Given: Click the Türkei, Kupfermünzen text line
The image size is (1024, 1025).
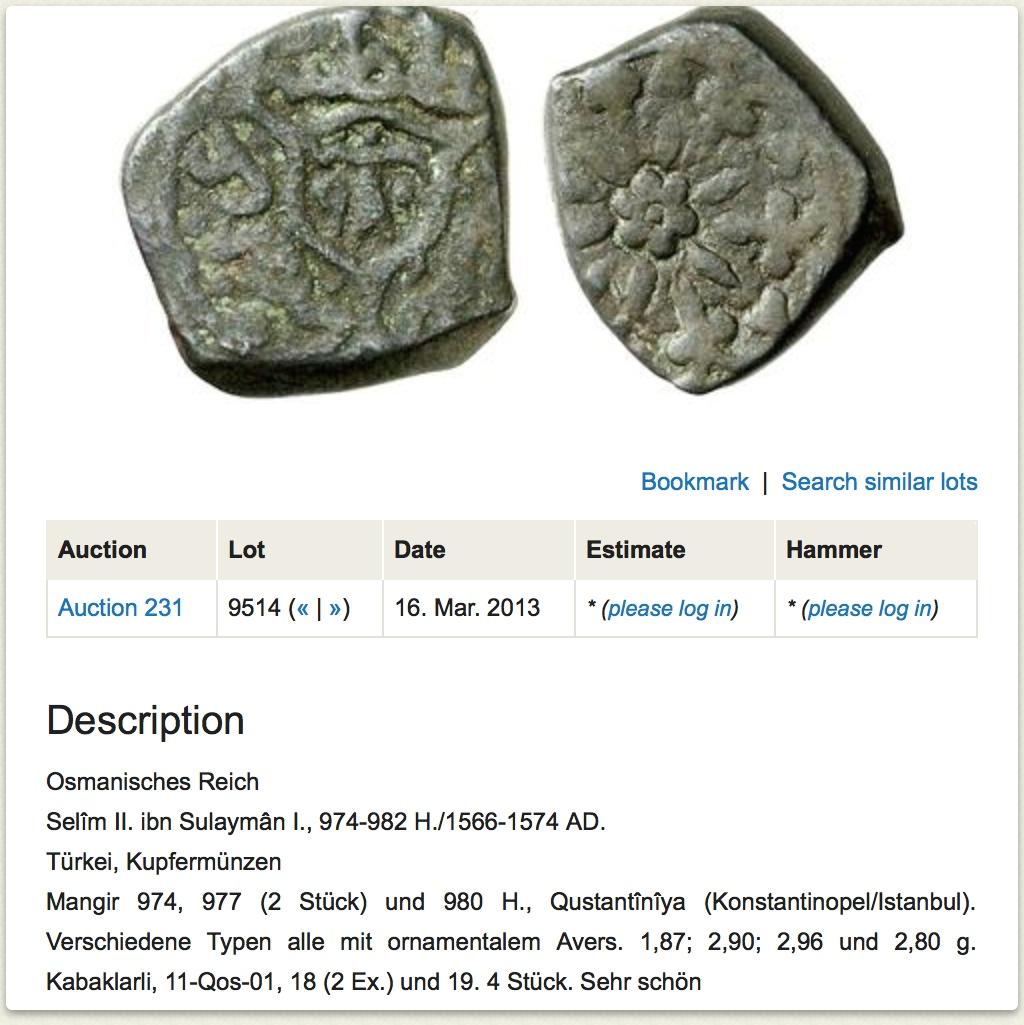Looking at the screenshot, I should coord(163,862).
